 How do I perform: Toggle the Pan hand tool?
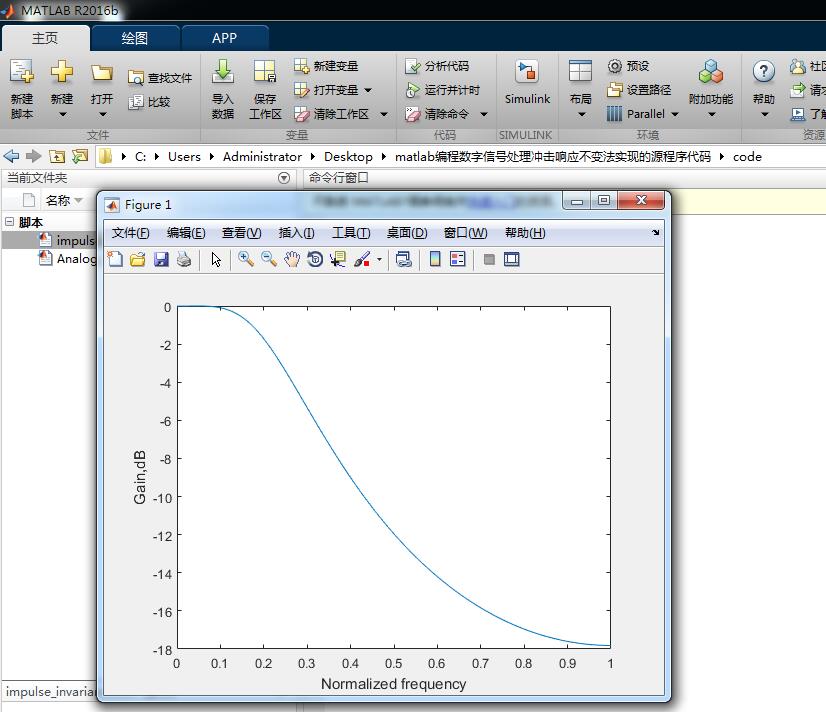click(292, 259)
